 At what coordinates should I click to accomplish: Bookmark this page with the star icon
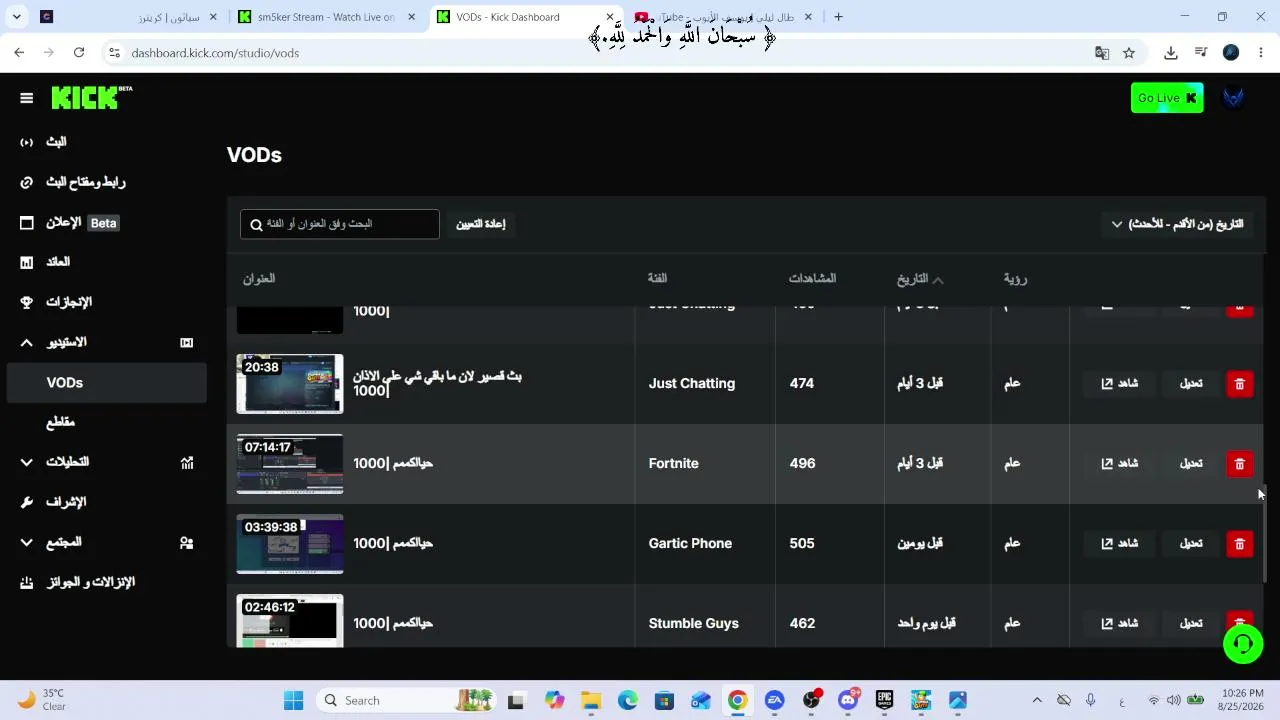[1129, 53]
